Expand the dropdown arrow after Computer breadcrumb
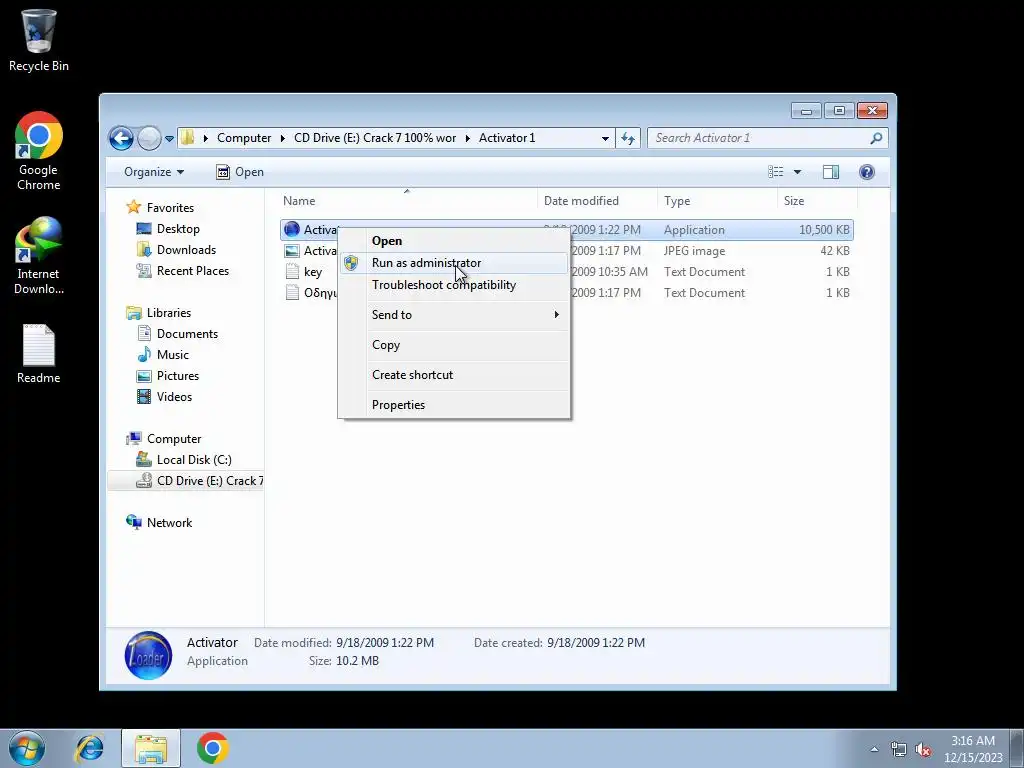 pos(282,138)
